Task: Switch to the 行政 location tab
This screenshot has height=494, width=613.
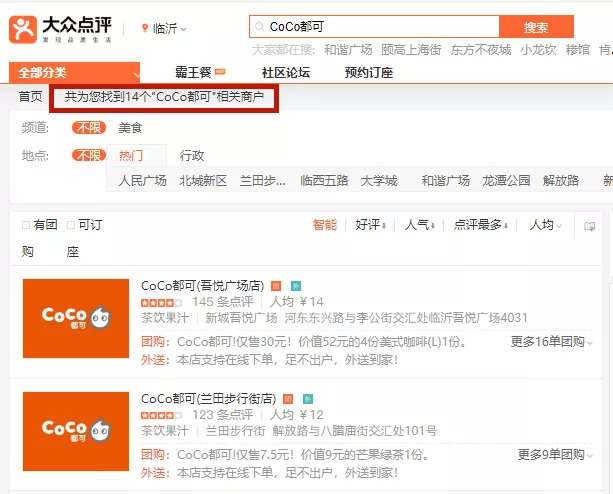Action: pos(192,155)
